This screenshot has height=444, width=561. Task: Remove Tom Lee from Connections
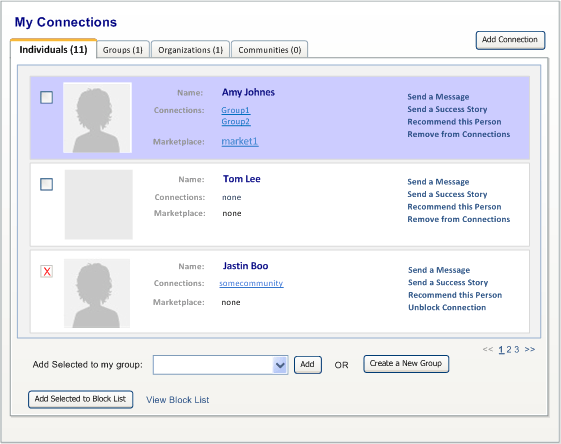(x=459, y=219)
